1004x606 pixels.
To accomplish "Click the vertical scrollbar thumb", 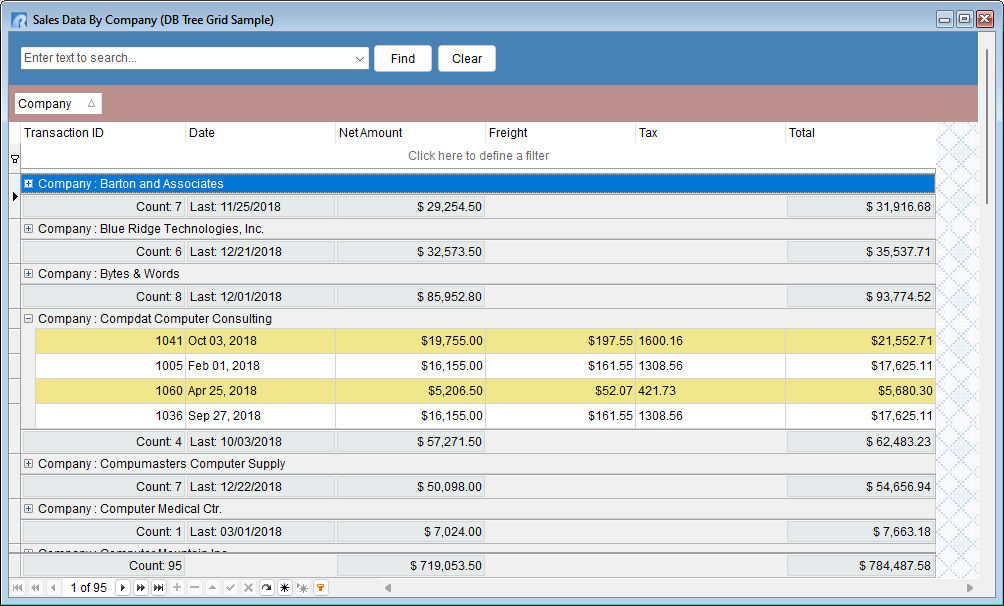I will pyautogui.click(x=989, y=126).
